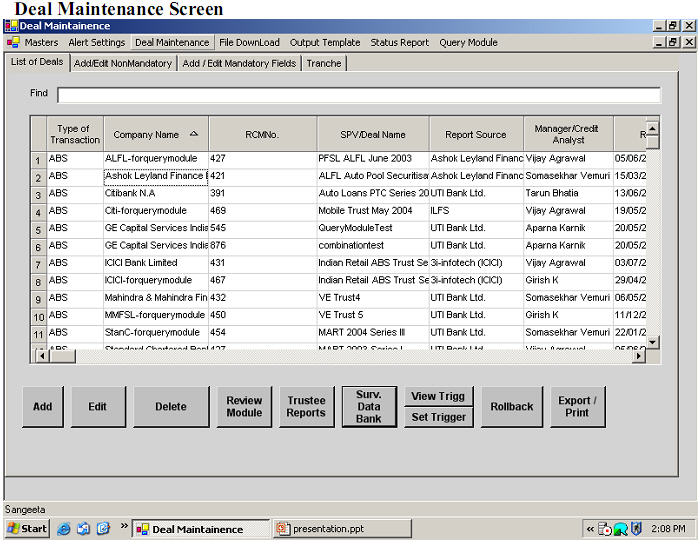
Task: Click the RCMNo. column header
Action: point(262,134)
